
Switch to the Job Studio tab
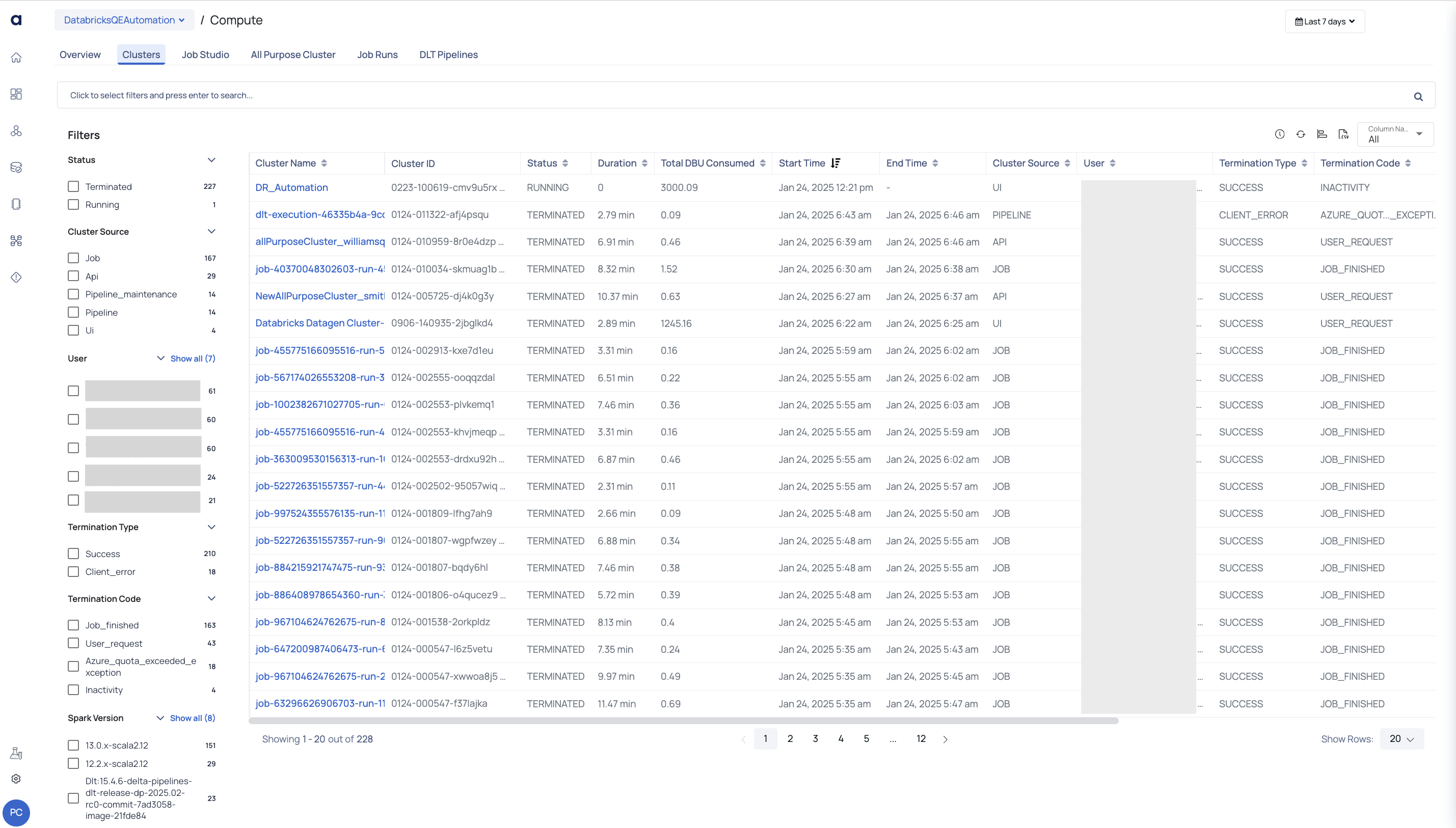tap(205, 54)
